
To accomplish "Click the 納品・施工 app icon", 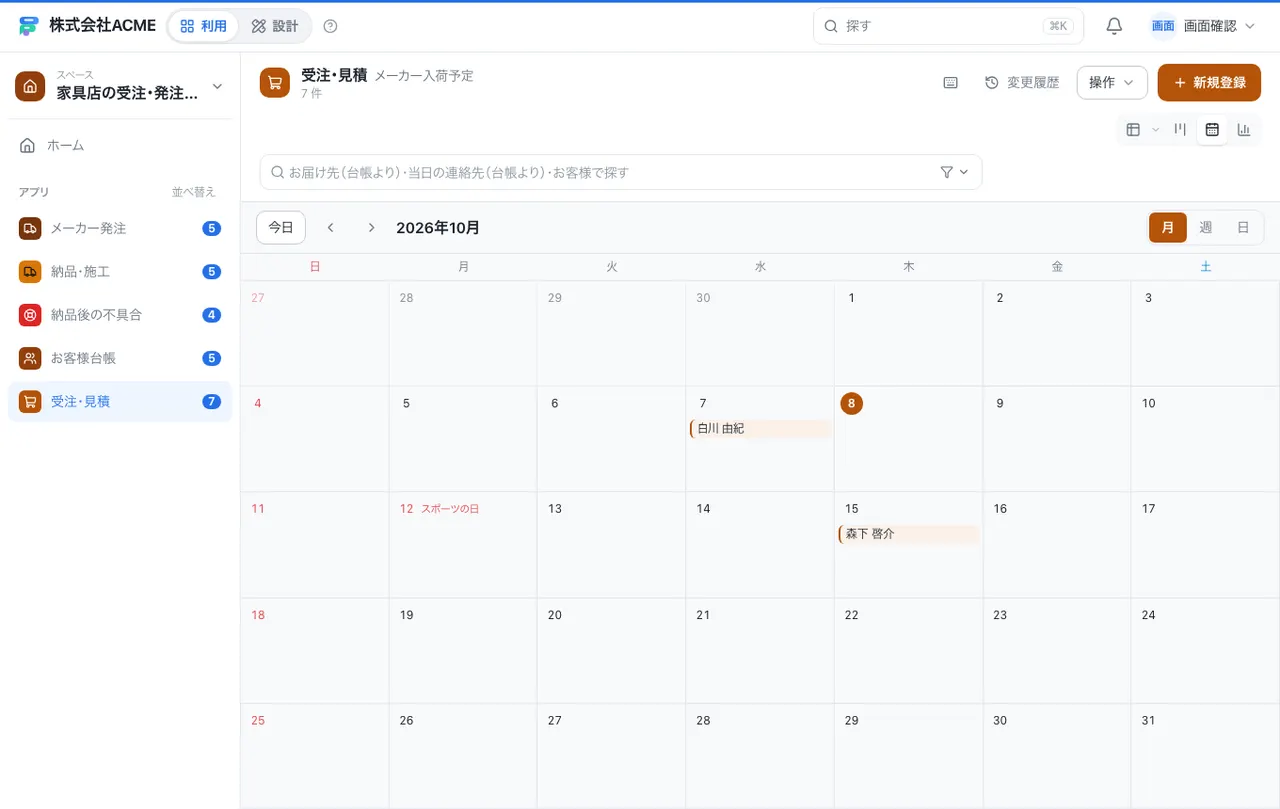I will pos(30,272).
